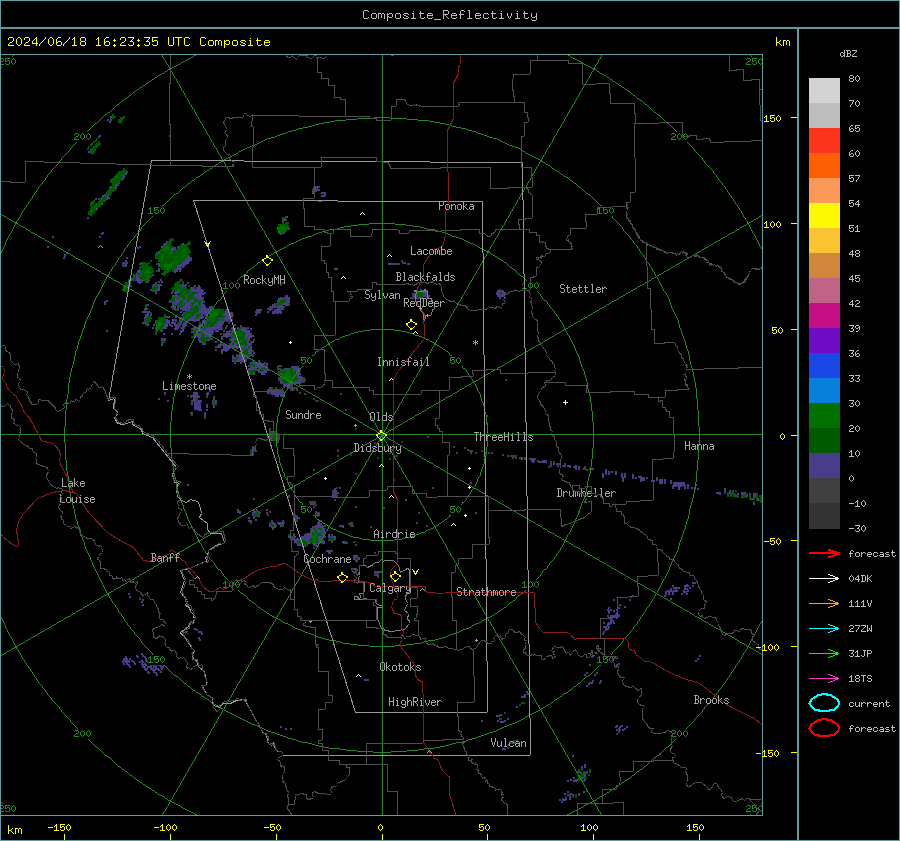Viewport: 900px width, 841px height.
Task: Click the Drumheller label
Action: 586,493
